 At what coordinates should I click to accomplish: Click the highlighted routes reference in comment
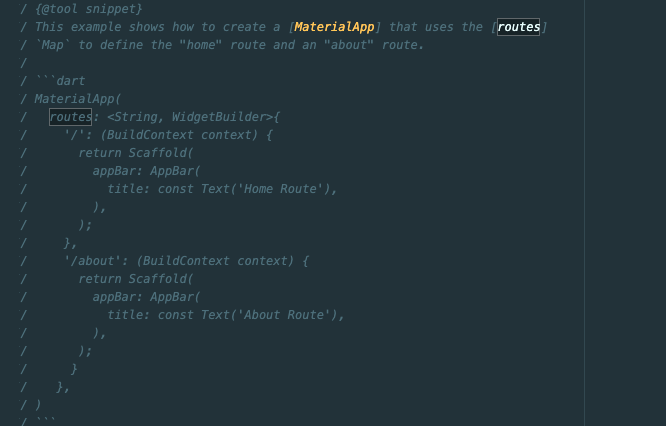tap(519, 27)
